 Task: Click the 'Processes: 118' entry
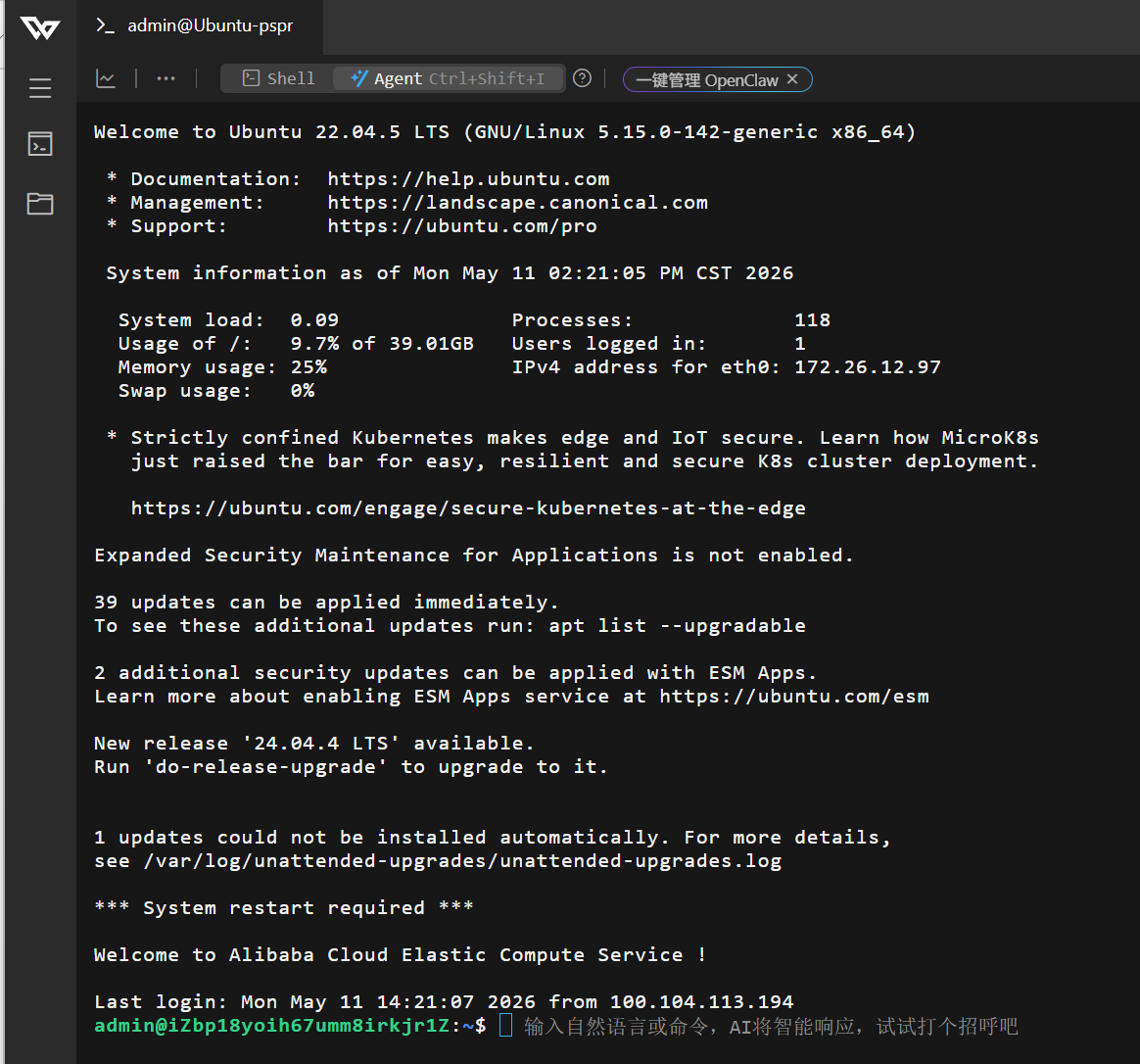click(x=671, y=320)
